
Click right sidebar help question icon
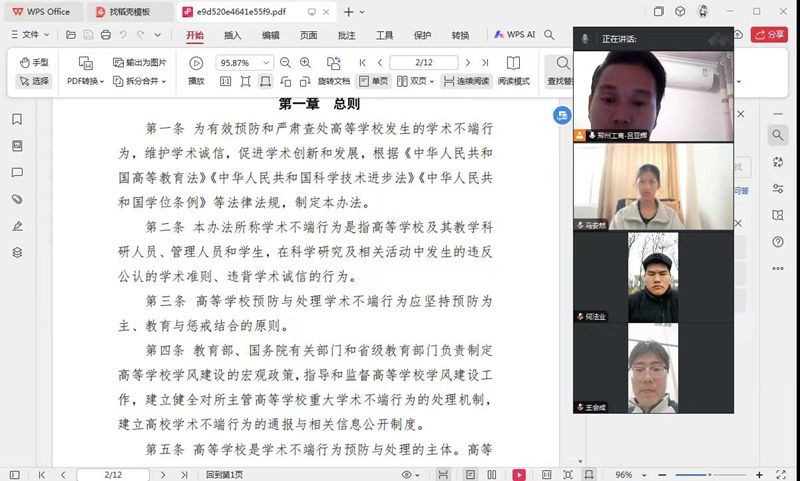click(778, 242)
